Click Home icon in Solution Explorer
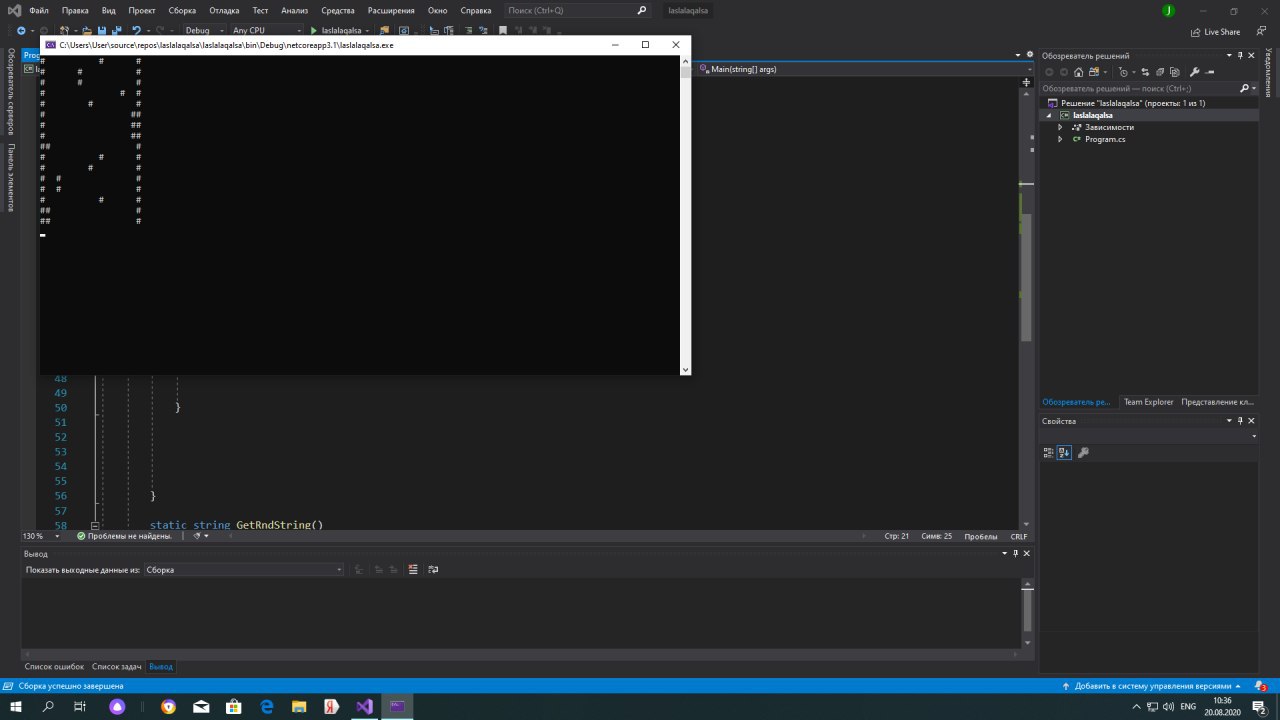 pyautogui.click(x=1077, y=72)
